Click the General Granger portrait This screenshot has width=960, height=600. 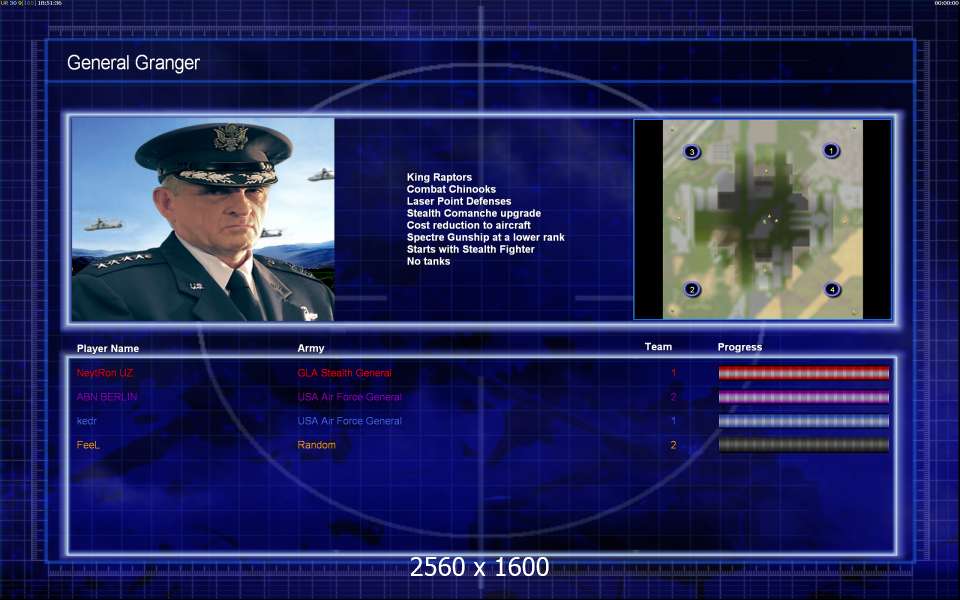[x=203, y=219]
